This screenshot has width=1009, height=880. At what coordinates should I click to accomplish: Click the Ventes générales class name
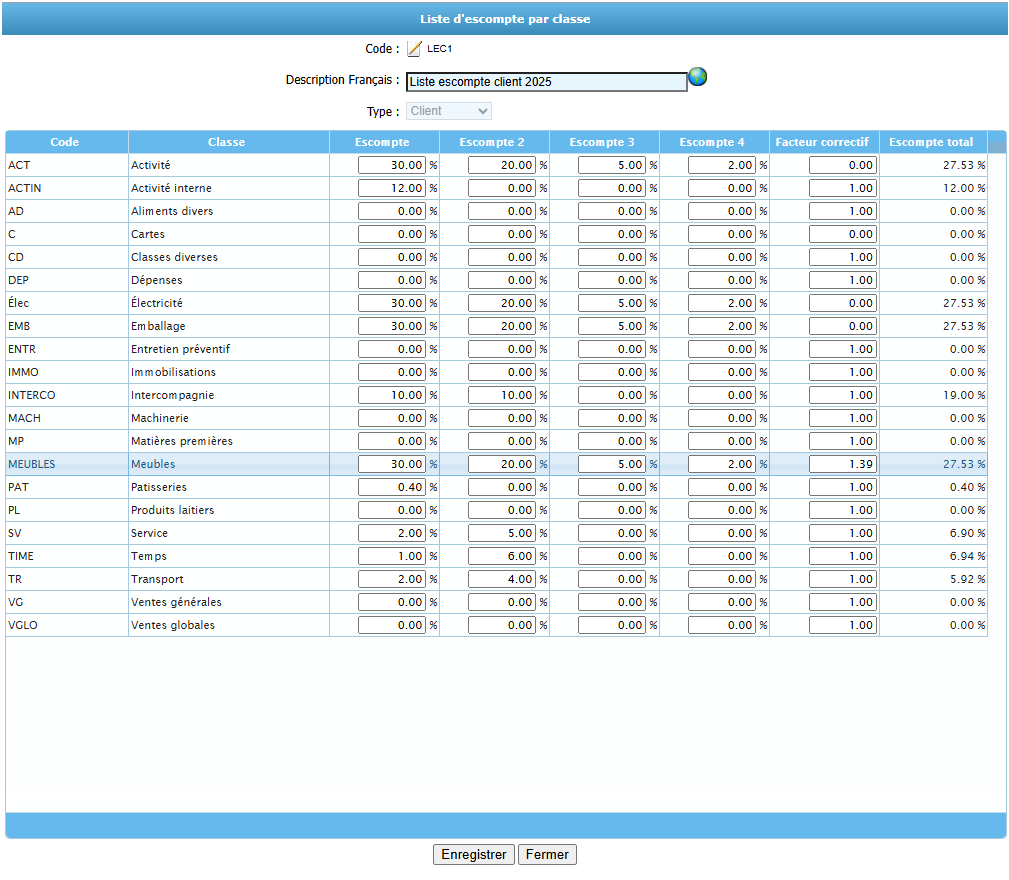[x=176, y=603]
